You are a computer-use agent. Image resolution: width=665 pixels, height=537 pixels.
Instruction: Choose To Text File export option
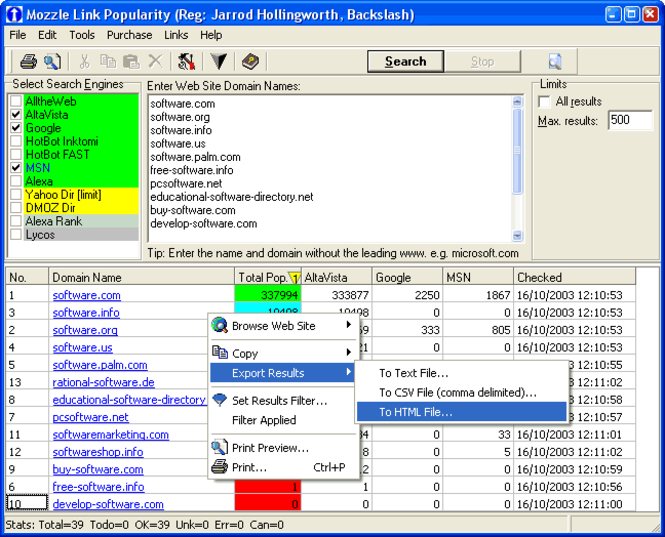tap(461, 373)
